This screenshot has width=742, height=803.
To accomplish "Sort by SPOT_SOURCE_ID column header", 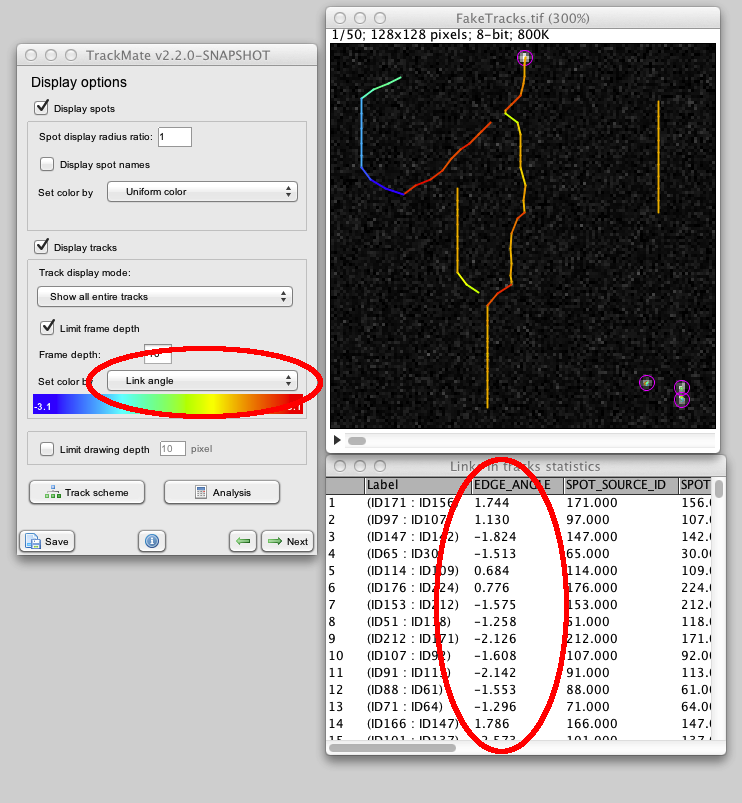I will 620,485.
